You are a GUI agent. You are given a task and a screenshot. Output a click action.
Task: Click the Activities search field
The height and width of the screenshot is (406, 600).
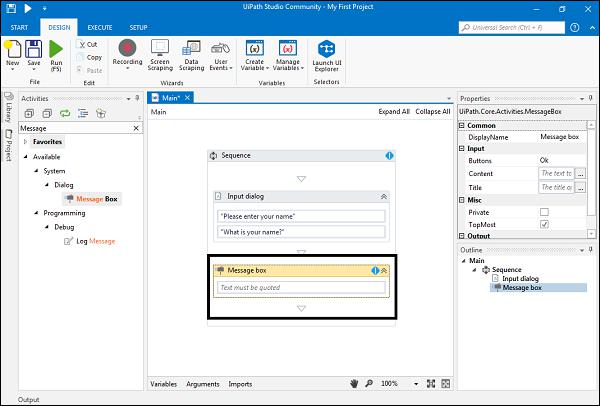click(x=75, y=128)
